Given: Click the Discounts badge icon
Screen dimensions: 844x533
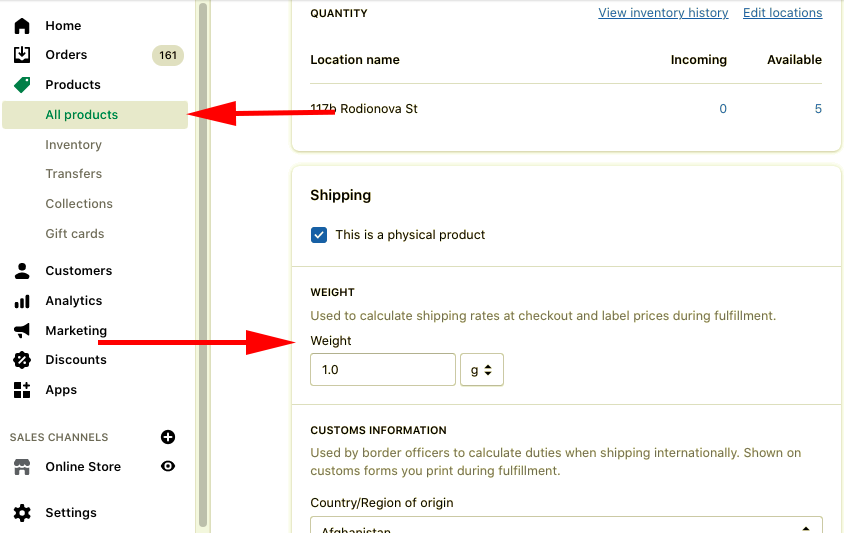Looking at the screenshot, I should click(22, 360).
